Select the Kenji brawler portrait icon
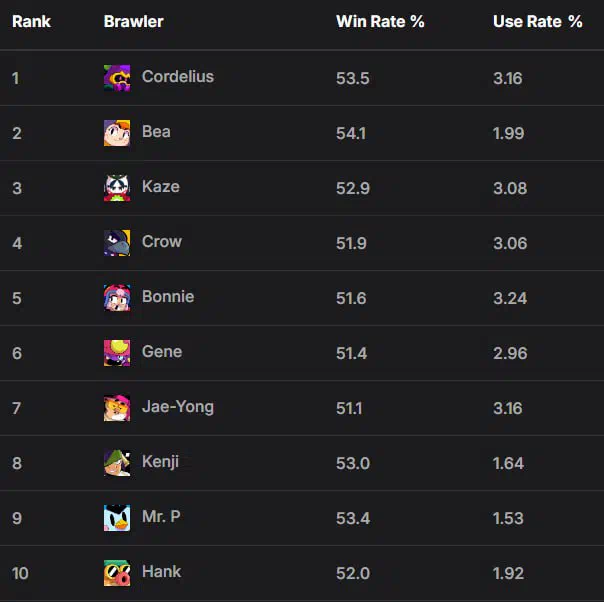This screenshot has height=602, width=604. coord(117,463)
